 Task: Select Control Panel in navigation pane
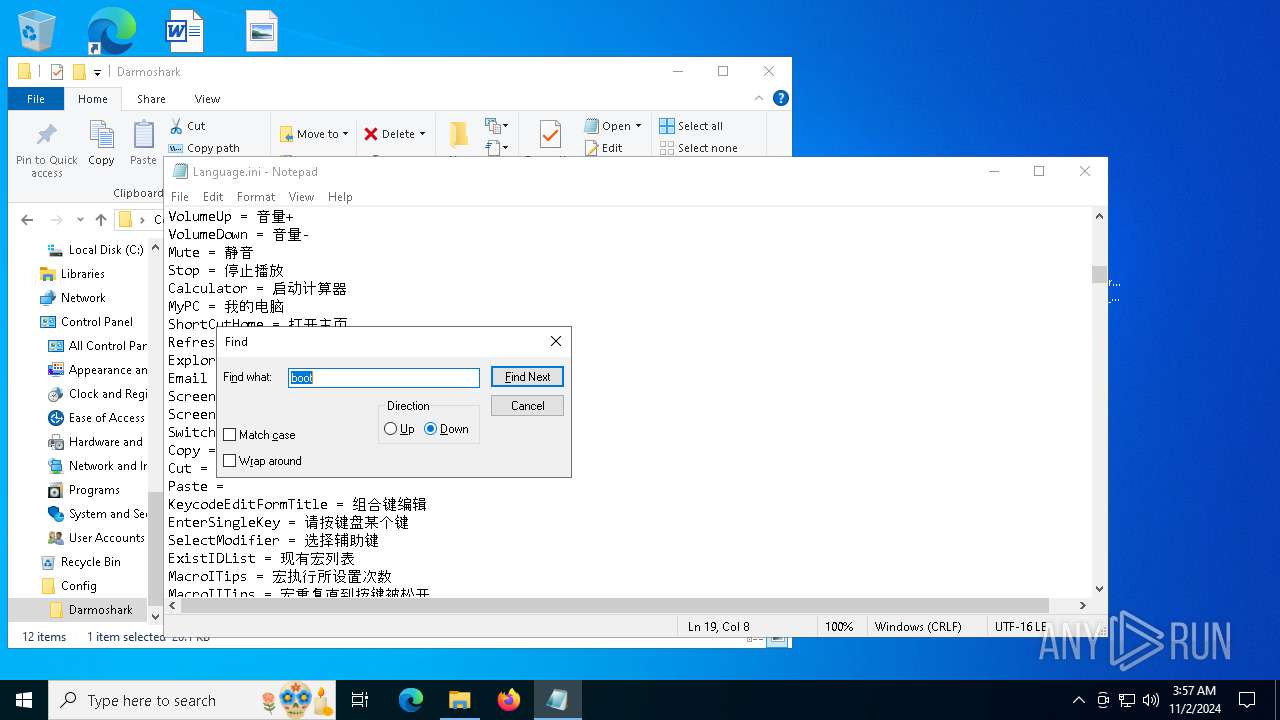tap(96, 322)
